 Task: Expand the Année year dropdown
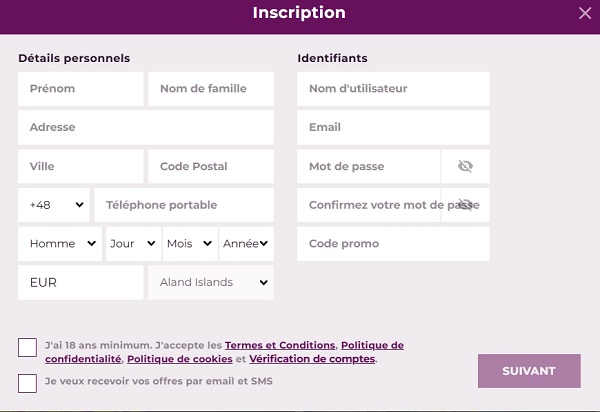(246, 244)
